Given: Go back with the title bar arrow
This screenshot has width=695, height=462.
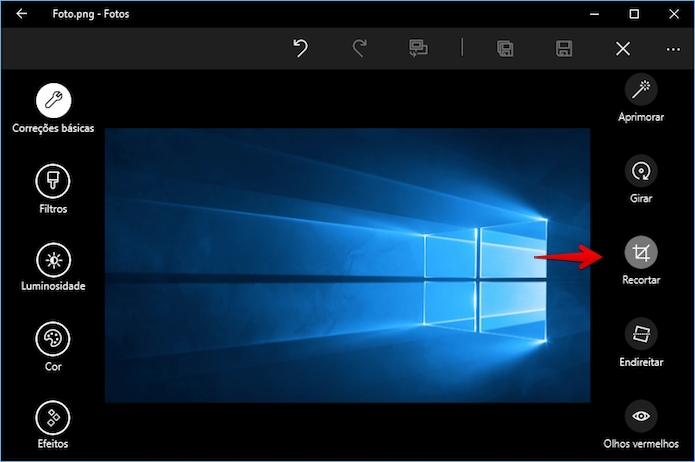Looking at the screenshot, I should [x=21, y=14].
